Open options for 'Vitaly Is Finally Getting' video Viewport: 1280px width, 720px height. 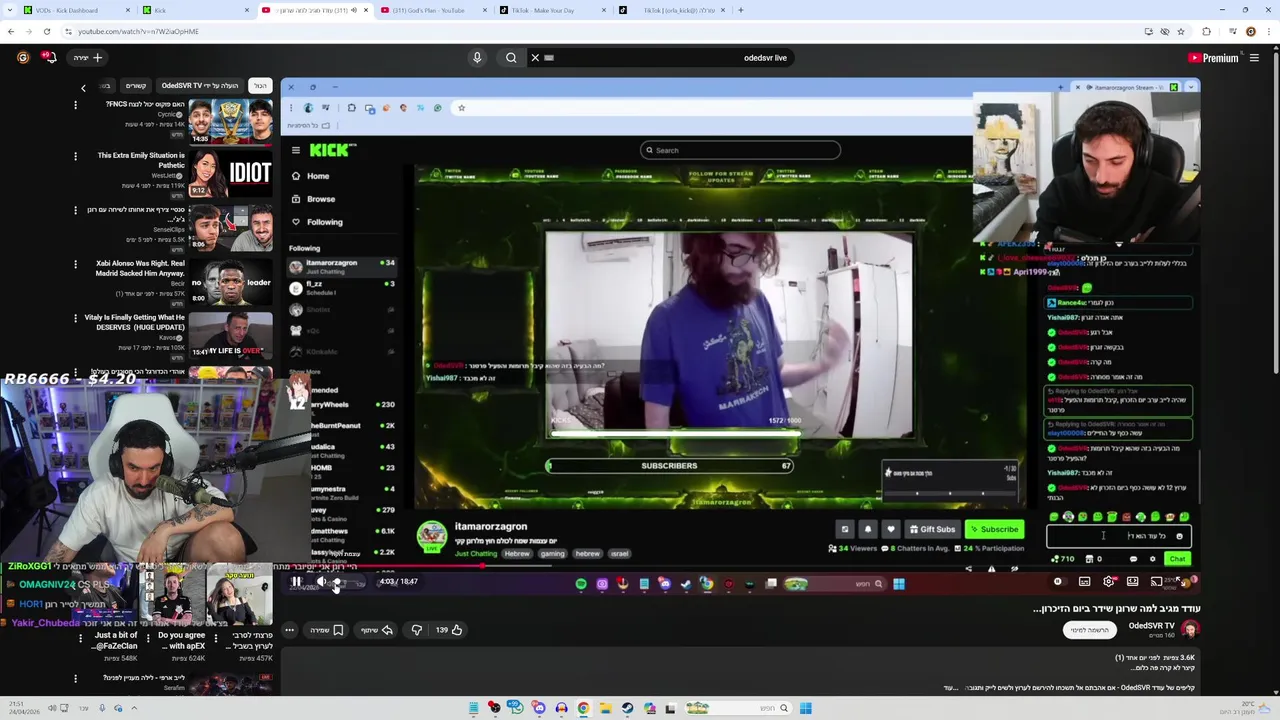[x=75, y=318]
